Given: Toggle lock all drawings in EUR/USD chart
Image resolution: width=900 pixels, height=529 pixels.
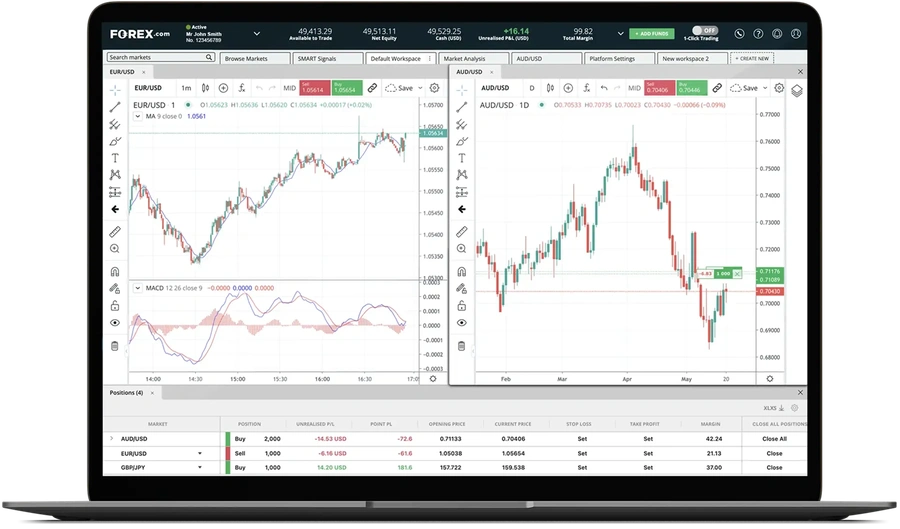Looking at the screenshot, I should (x=115, y=306).
